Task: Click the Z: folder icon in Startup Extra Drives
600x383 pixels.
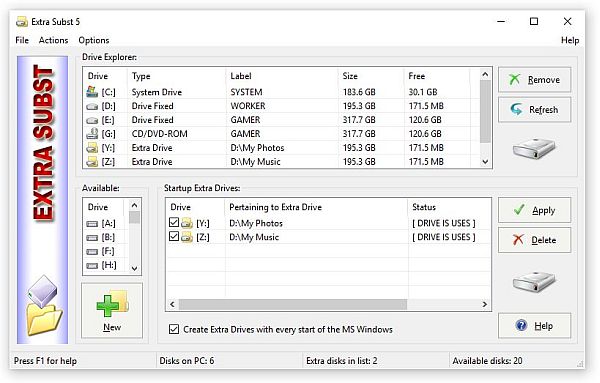Action: [x=187, y=237]
